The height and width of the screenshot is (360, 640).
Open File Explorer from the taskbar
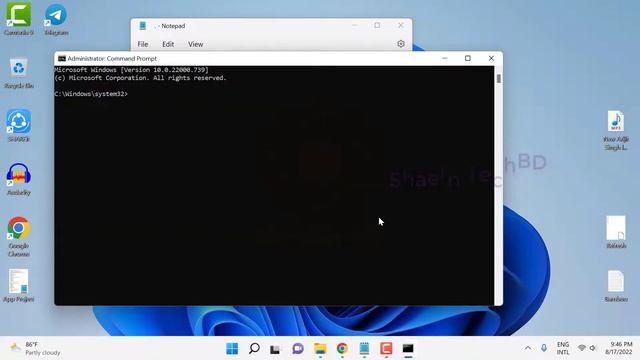[x=320, y=348]
